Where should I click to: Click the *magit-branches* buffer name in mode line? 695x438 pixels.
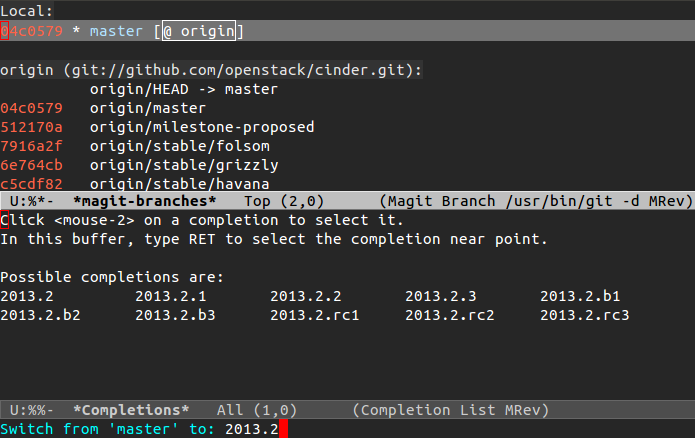click(144, 202)
